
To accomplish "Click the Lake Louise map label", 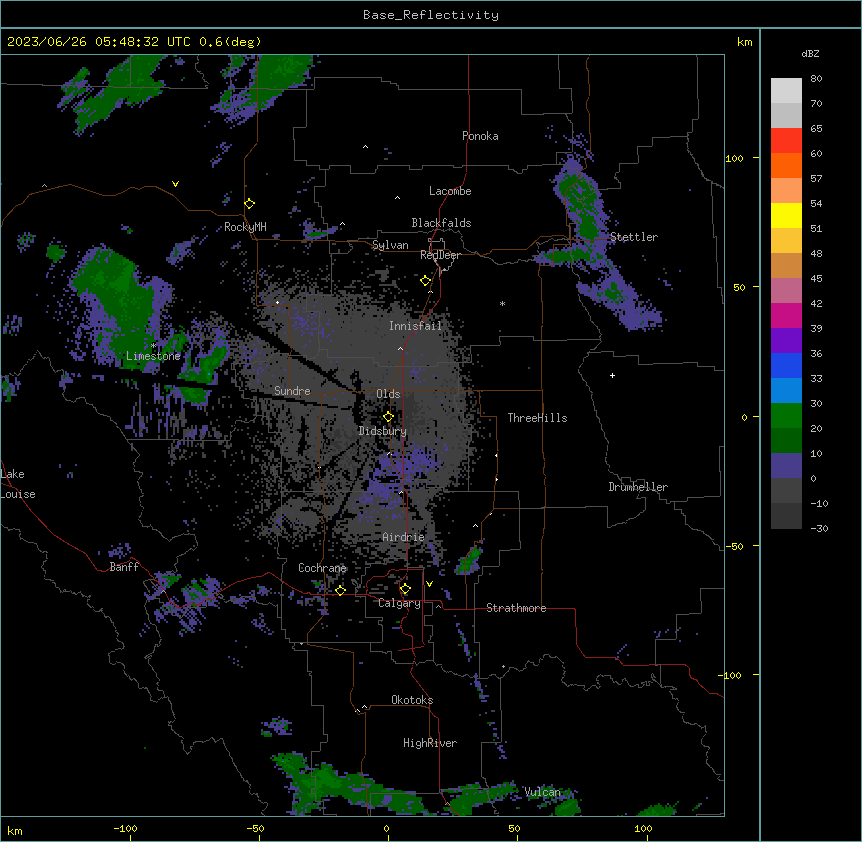I will point(18,484).
